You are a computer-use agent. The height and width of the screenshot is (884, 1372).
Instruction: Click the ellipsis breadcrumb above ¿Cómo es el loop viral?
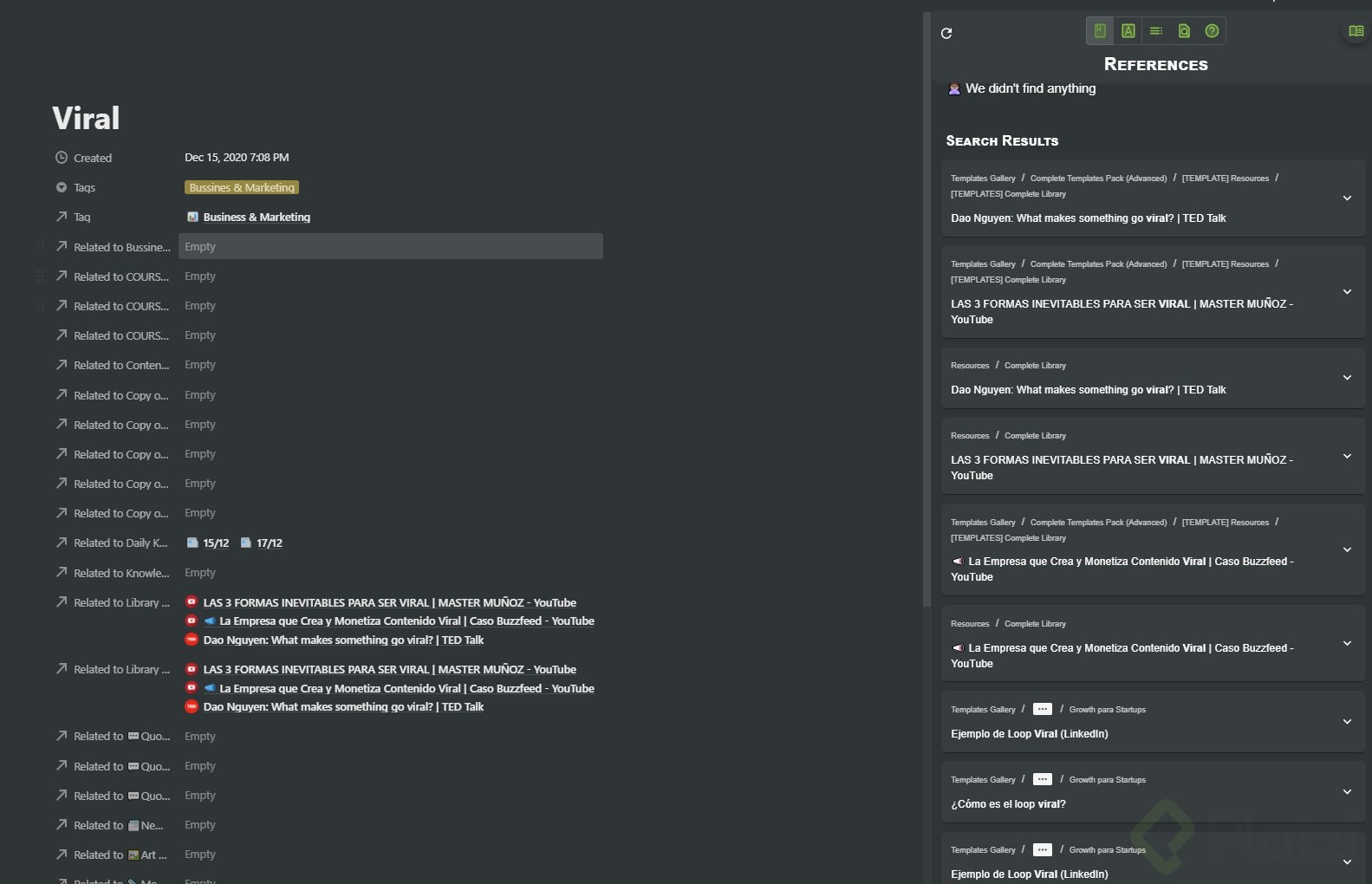[1042, 779]
